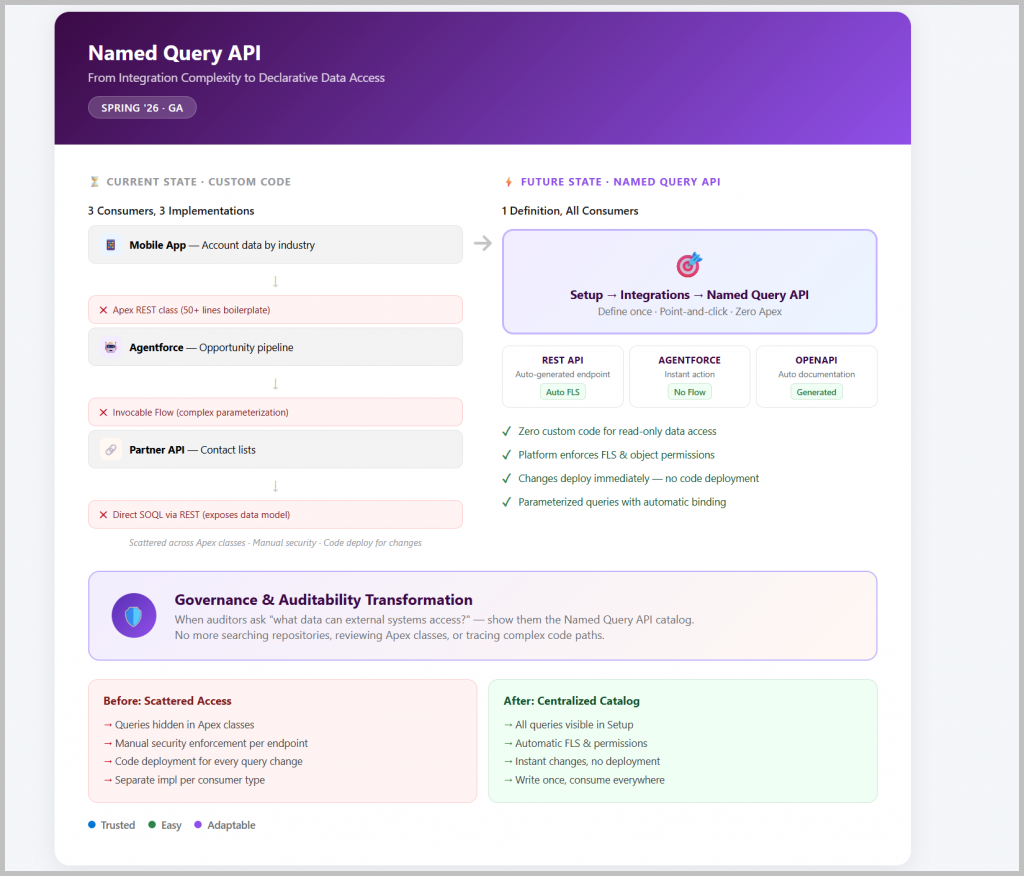Click the down arrow below Agentforce card
Screen dimensions: 1024x876
click(x=275, y=383)
